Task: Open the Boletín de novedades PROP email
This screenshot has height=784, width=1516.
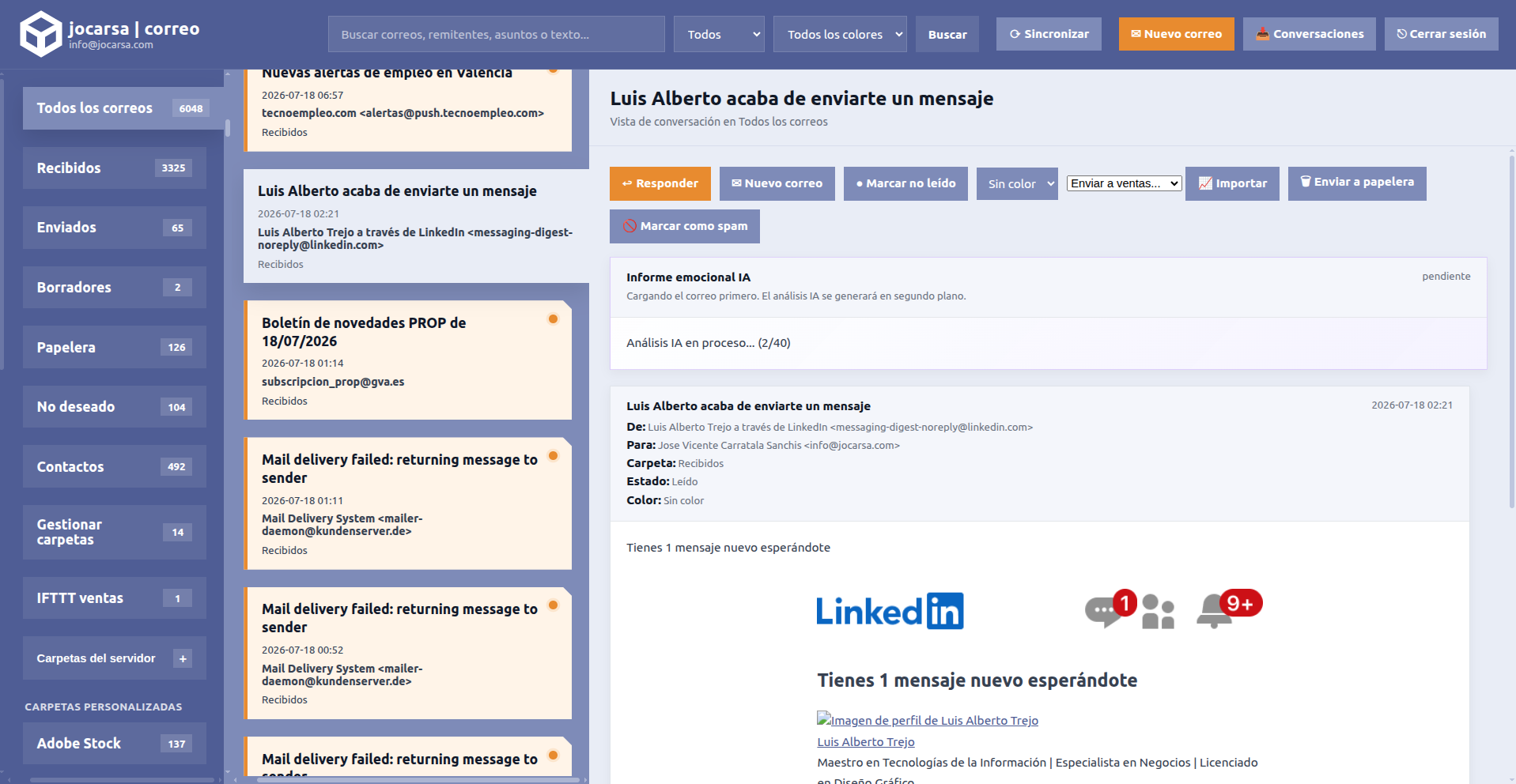Action: tap(407, 360)
